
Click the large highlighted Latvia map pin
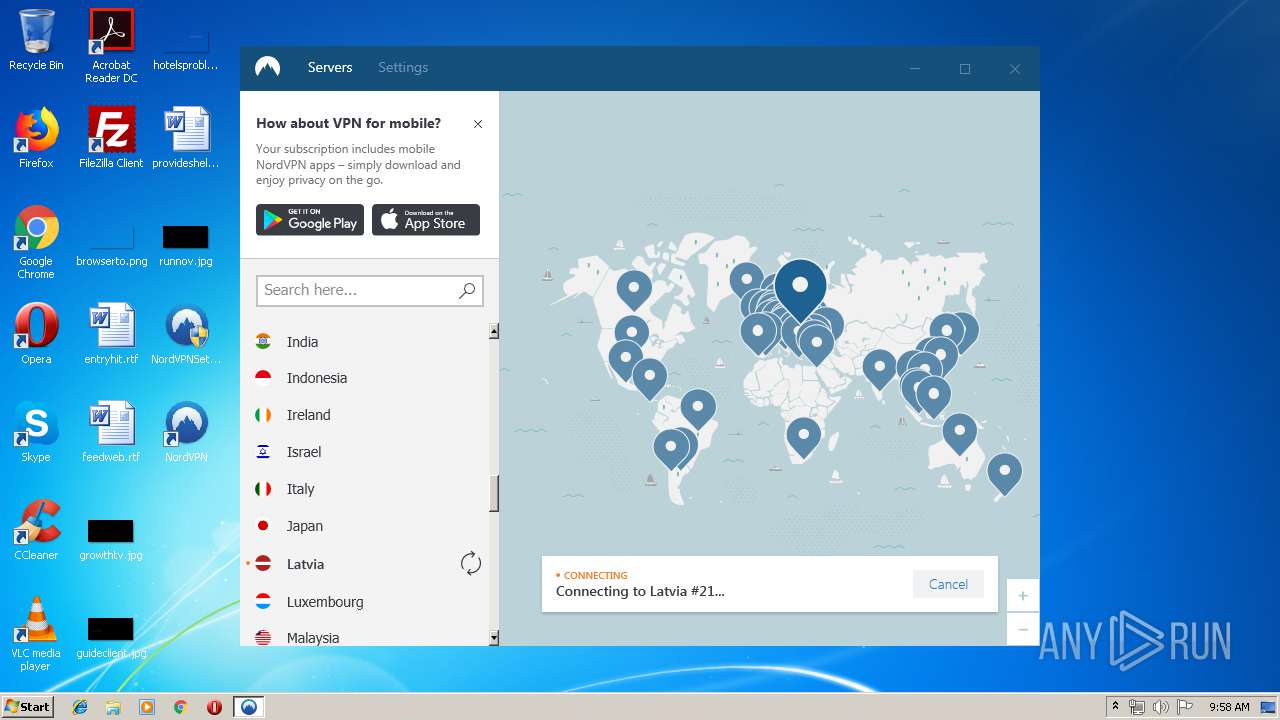[x=800, y=289]
